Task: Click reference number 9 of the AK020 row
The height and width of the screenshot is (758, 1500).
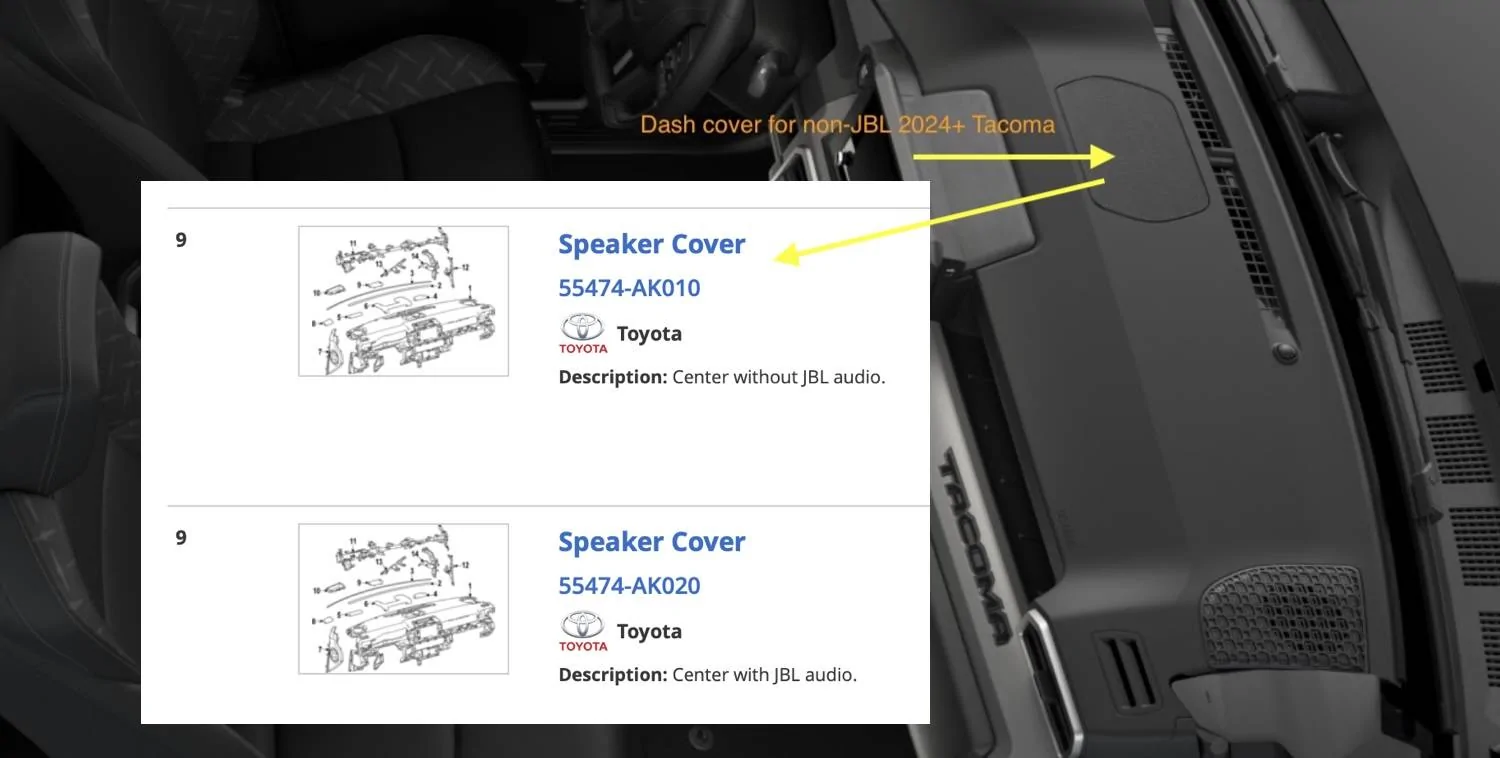Action: [181, 538]
